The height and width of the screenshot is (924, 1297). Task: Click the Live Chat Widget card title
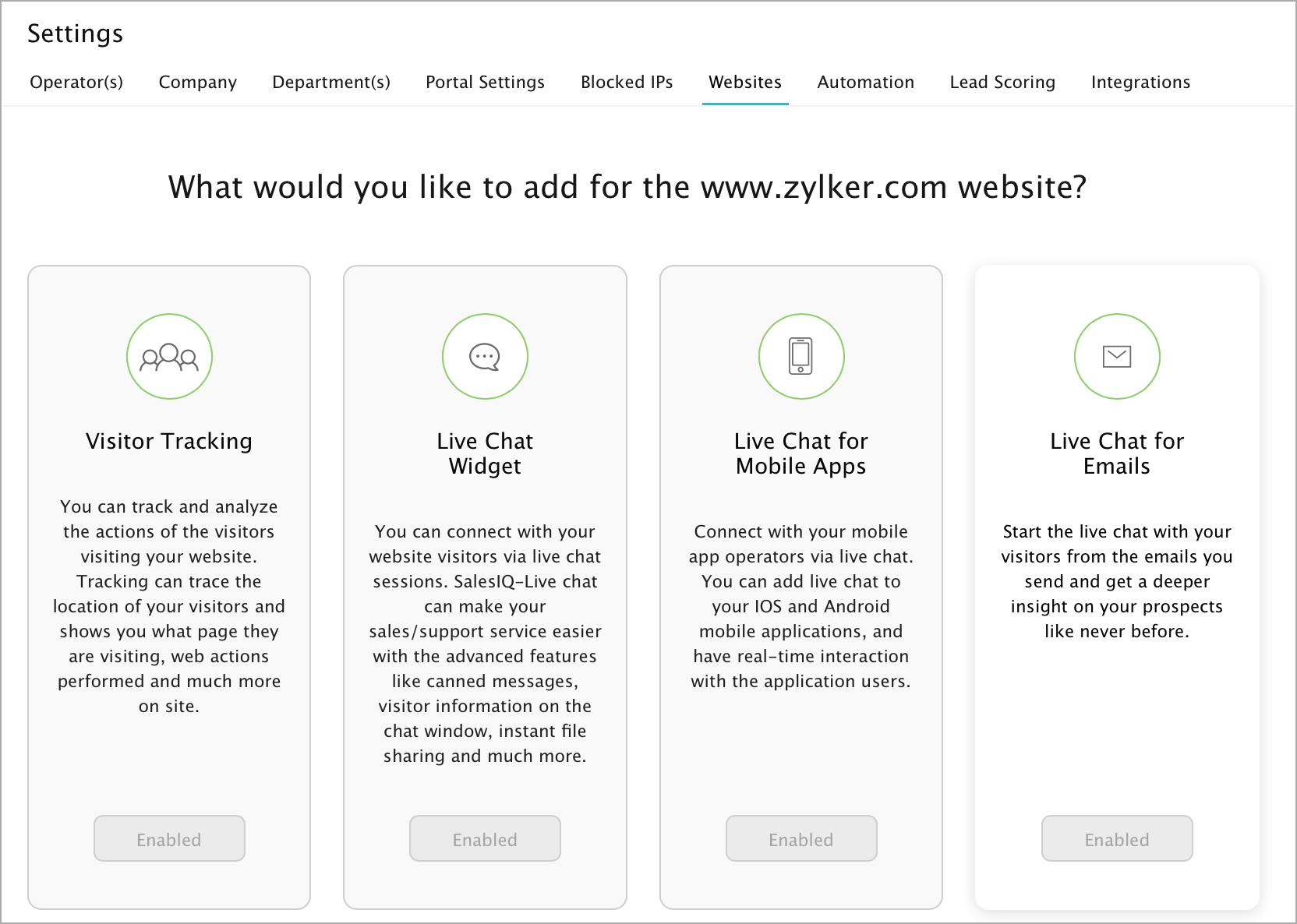click(x=485, y=453)
